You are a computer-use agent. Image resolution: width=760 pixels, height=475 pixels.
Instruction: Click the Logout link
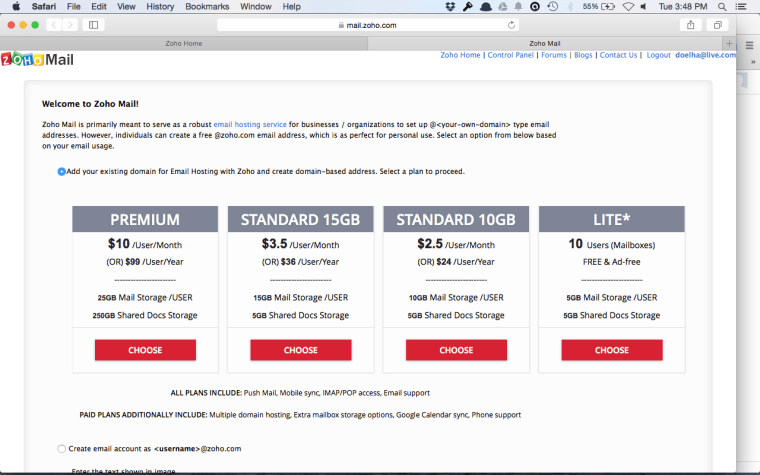point(658,55)
